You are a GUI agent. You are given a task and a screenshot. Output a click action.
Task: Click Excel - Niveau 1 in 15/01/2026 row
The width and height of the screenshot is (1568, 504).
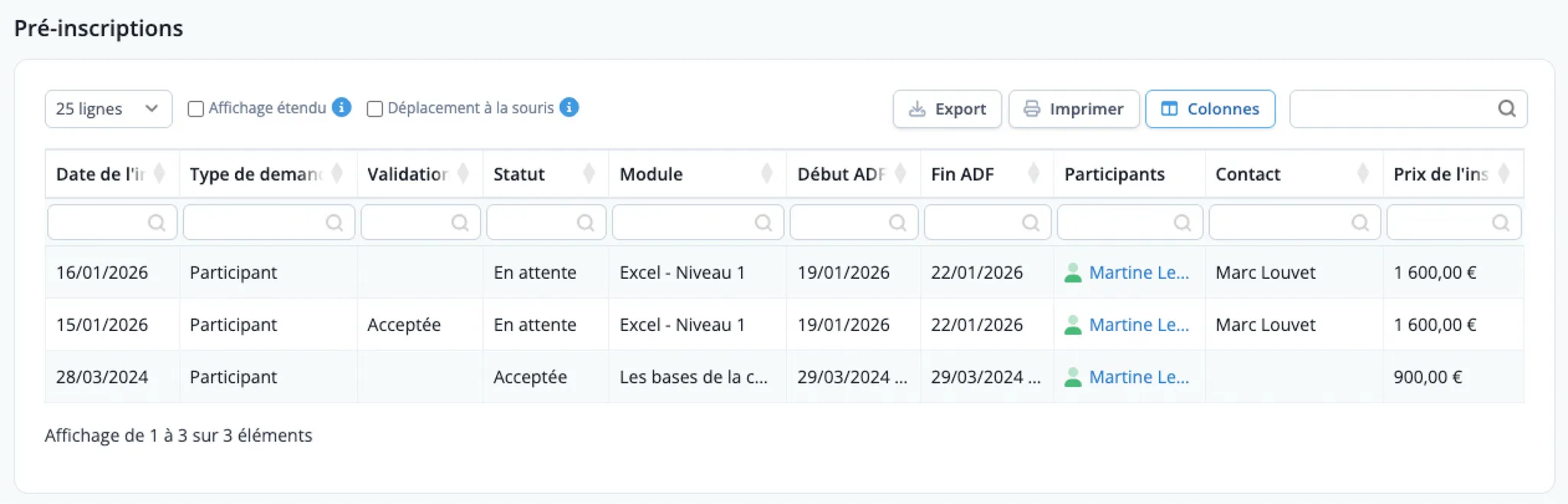(x=682, y=325)
